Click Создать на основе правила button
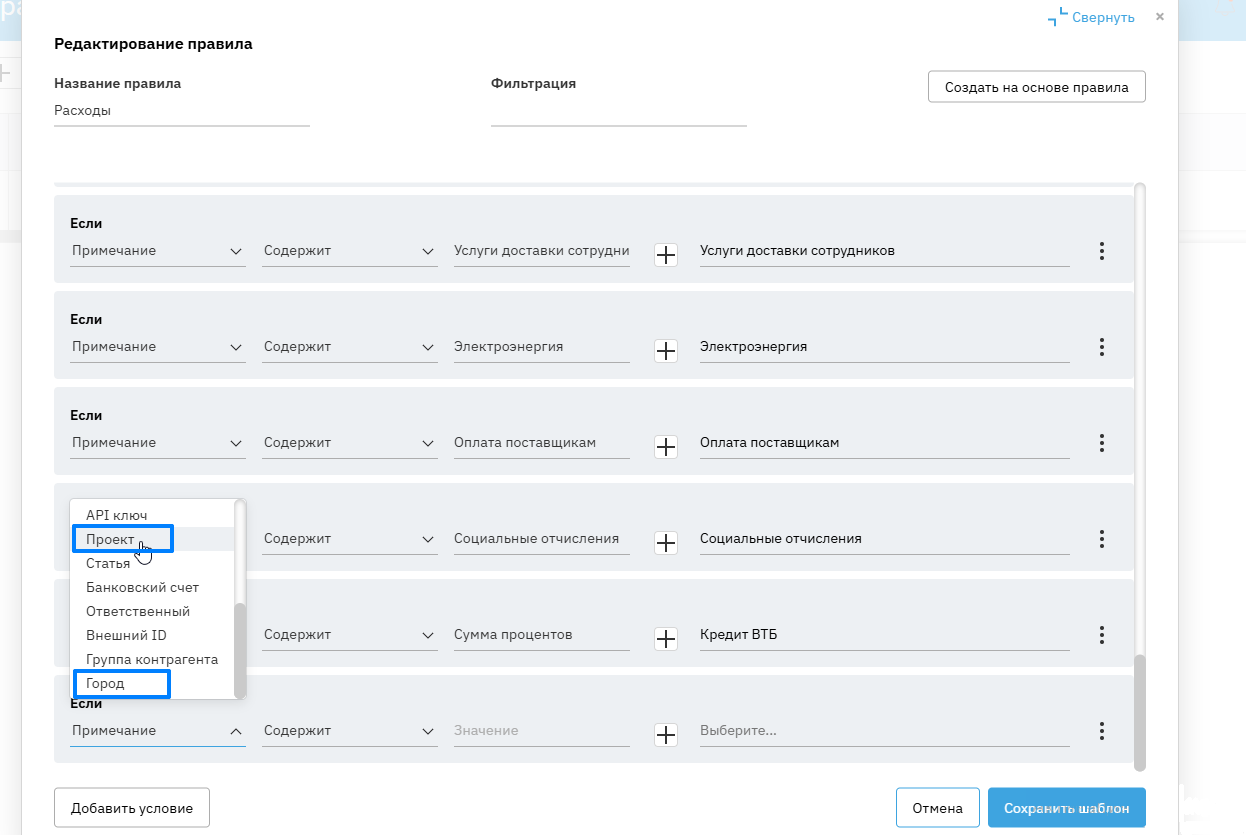Viewport: 1246px width, 835px height. pos(1036,87)
